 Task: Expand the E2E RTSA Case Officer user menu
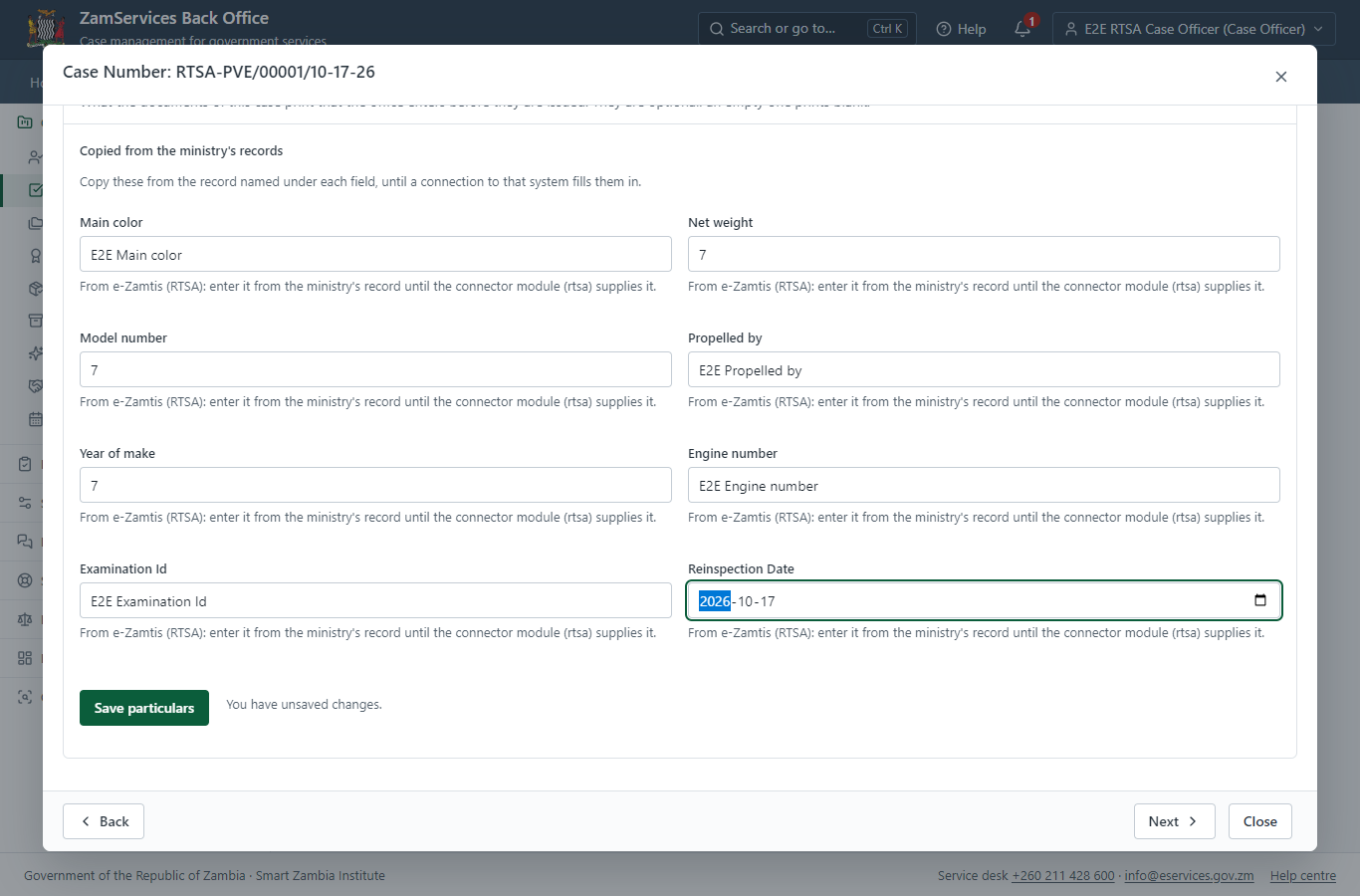pyautogui.click(x=1194, y=29)
